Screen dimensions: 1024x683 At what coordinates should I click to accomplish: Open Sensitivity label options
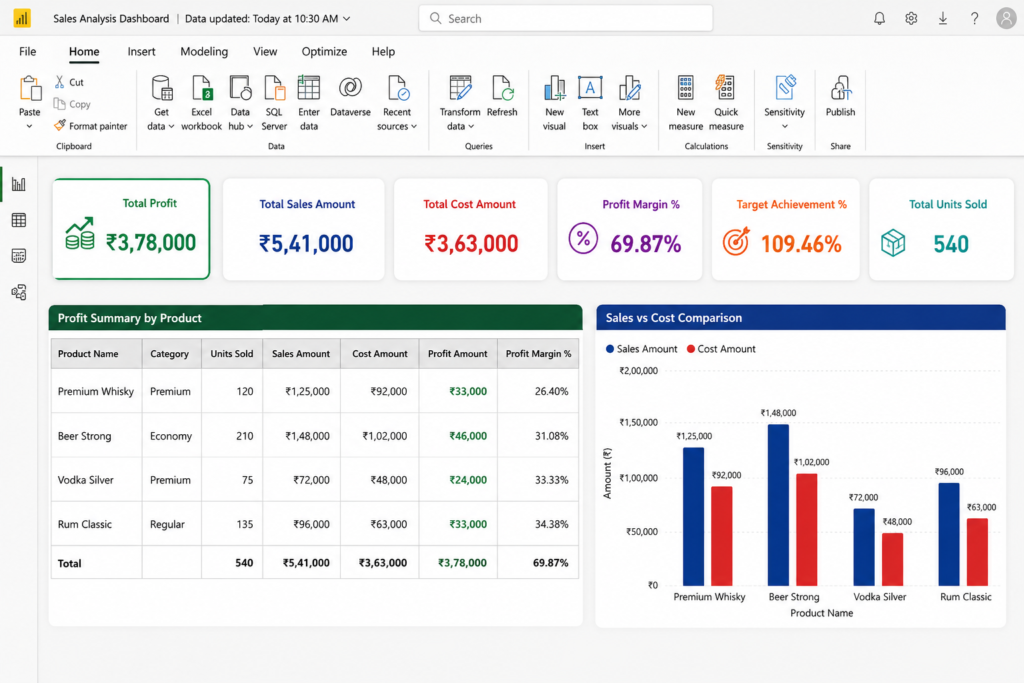pyautogui.click(x=784, y=103)
